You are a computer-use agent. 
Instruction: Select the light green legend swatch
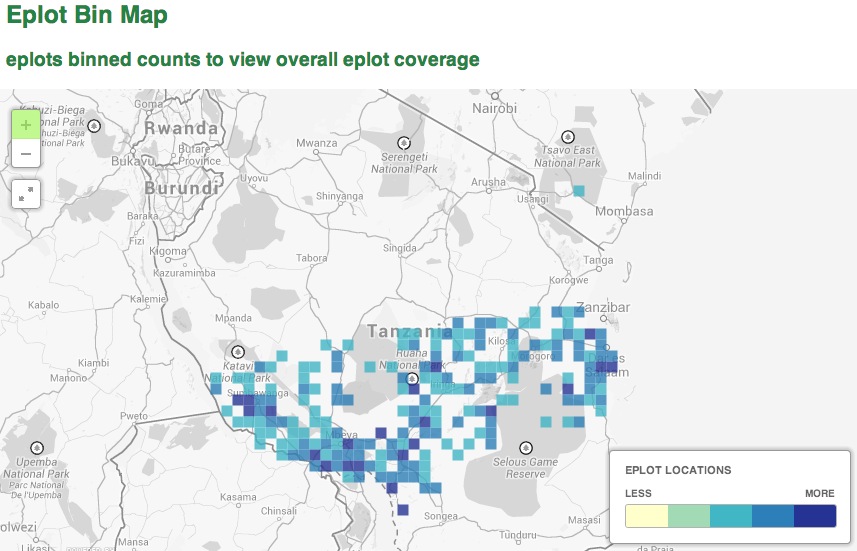(689, 516)
